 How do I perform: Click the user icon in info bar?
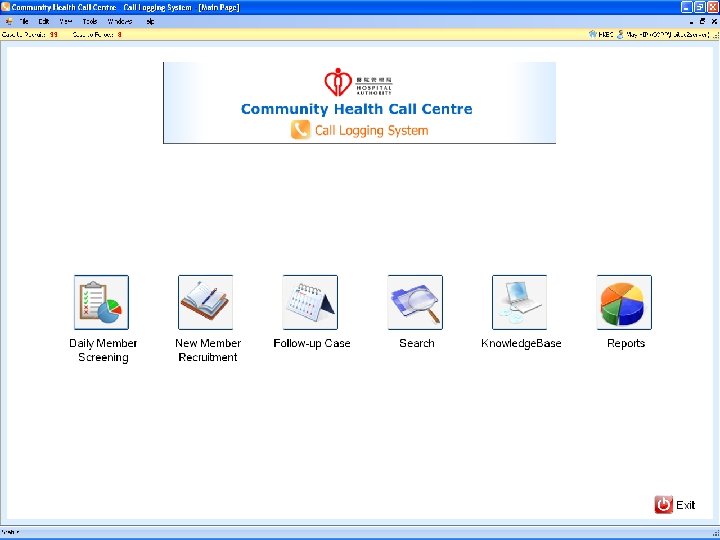pyautogui.click(x=620, y=34)
